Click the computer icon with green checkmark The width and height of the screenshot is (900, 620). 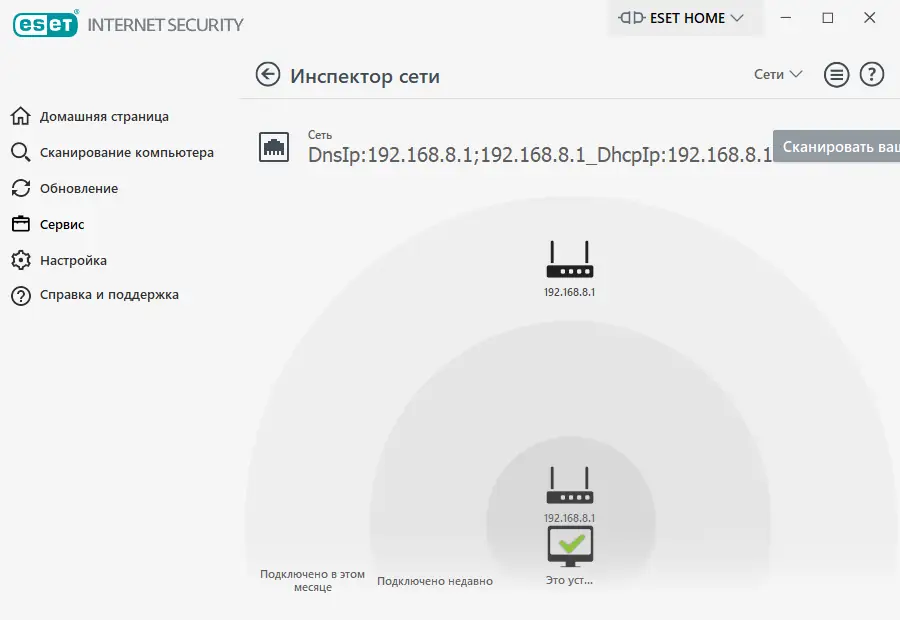(570, 546)
